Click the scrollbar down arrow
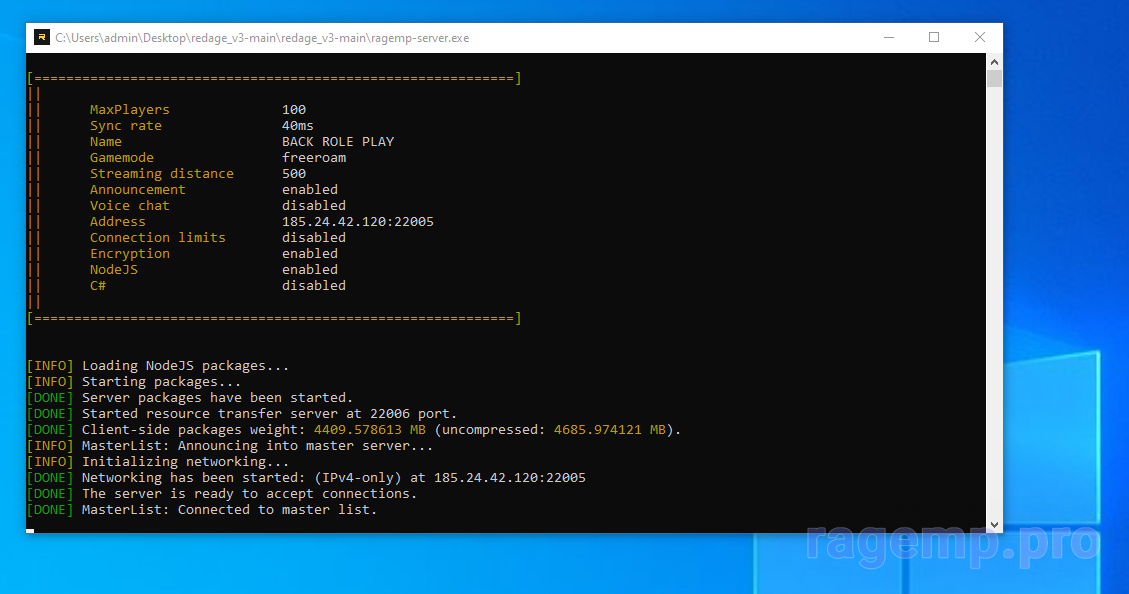This screenshot has width=1129, height=594. click(x=994, y=525)
